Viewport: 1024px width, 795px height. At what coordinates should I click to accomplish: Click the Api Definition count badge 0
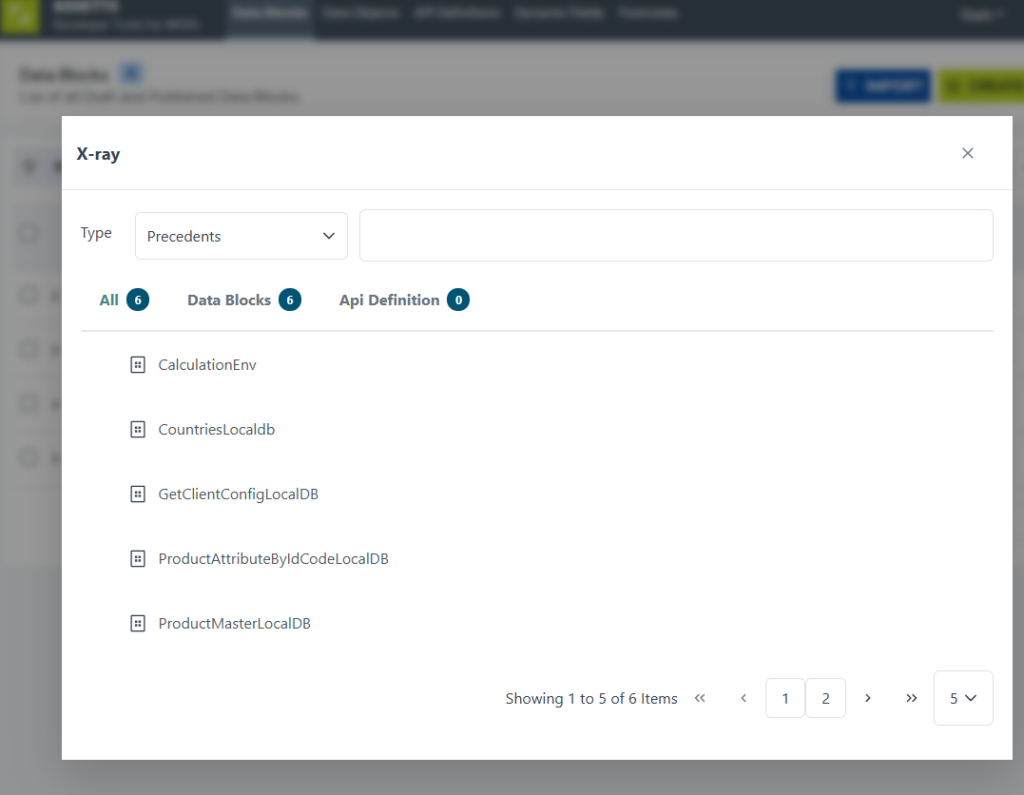point(458,300)
